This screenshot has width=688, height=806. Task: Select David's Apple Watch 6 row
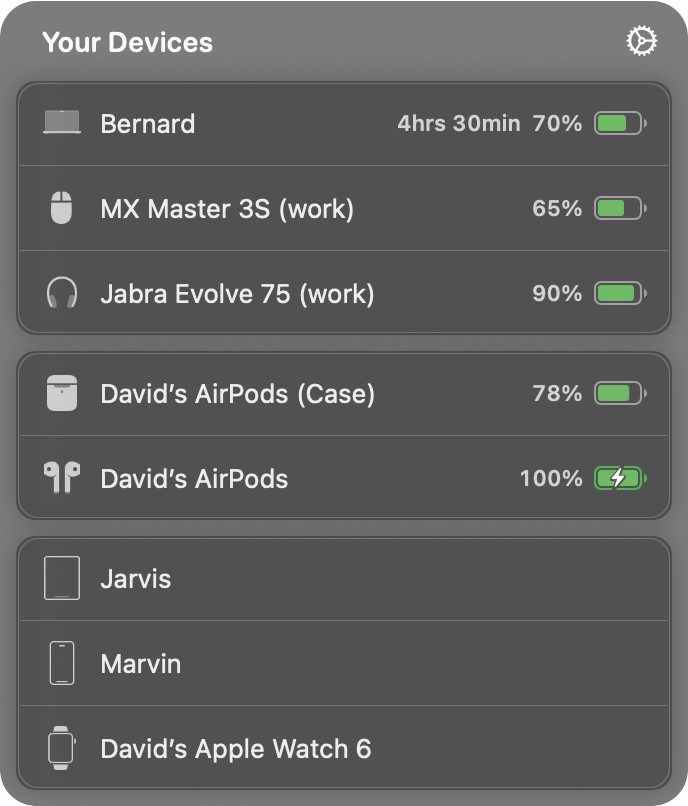[344, 748]
